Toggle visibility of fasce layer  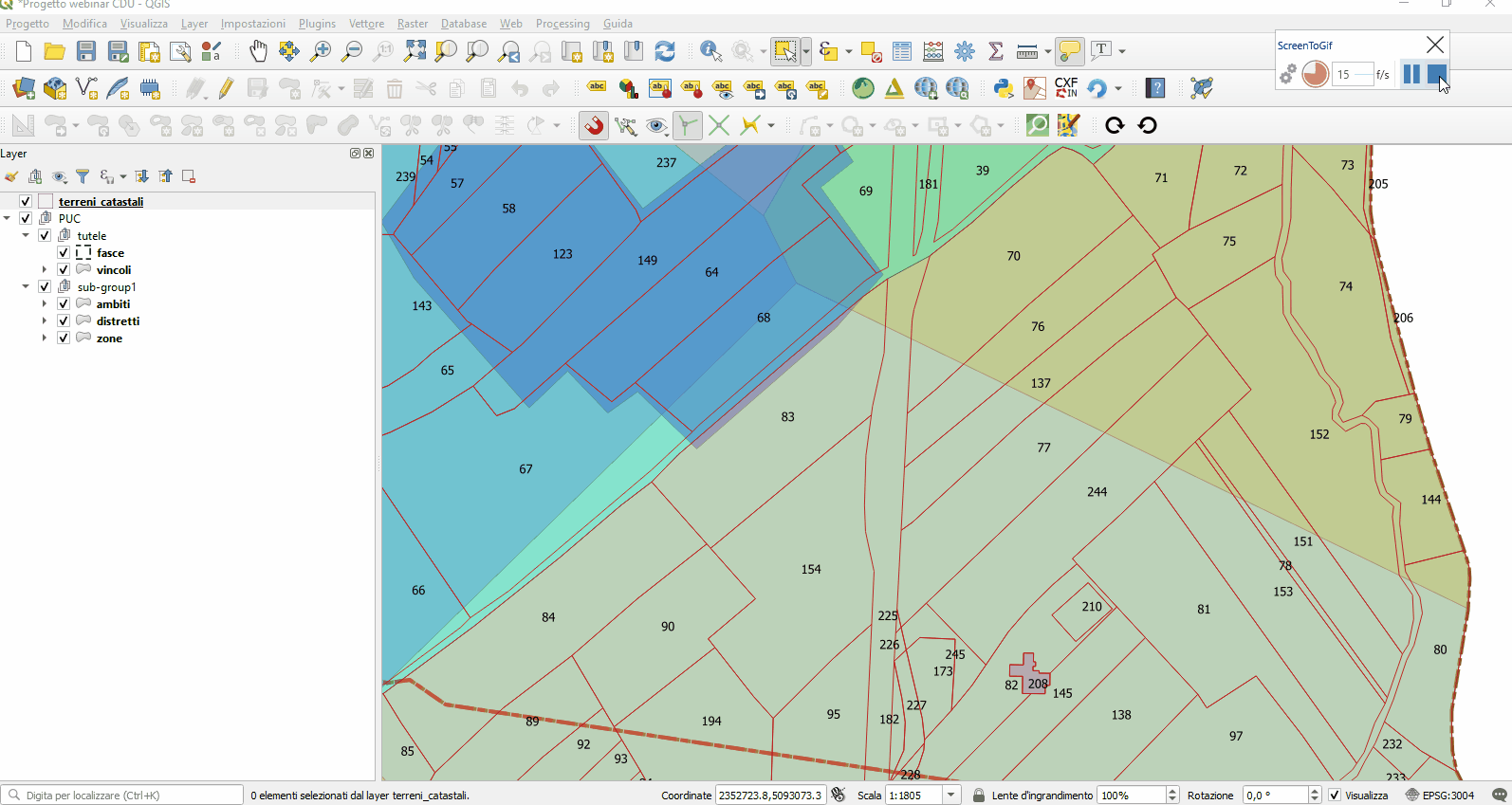click(x=64, y=252)
